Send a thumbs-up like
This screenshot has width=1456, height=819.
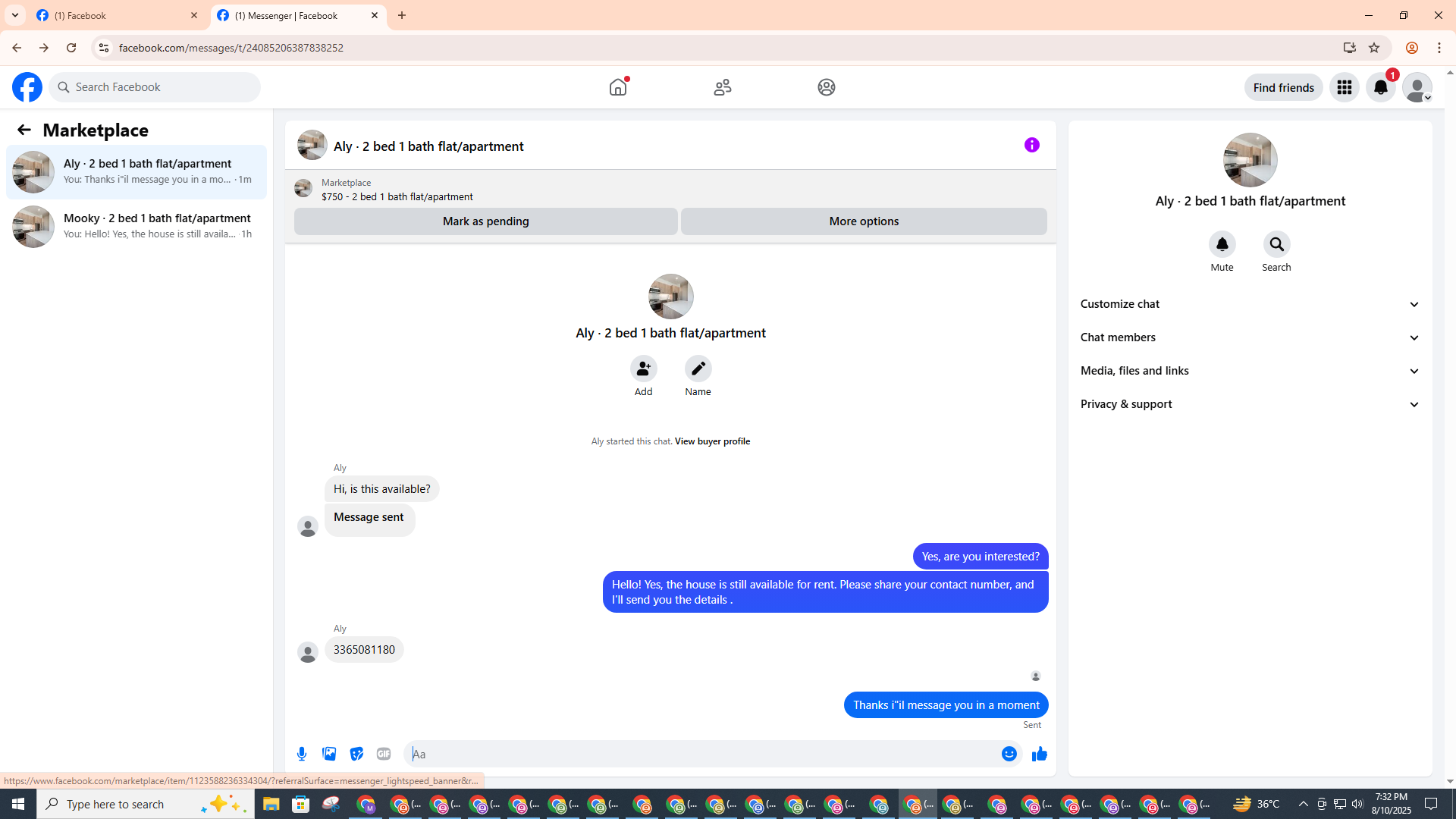tap(1039, 754)
